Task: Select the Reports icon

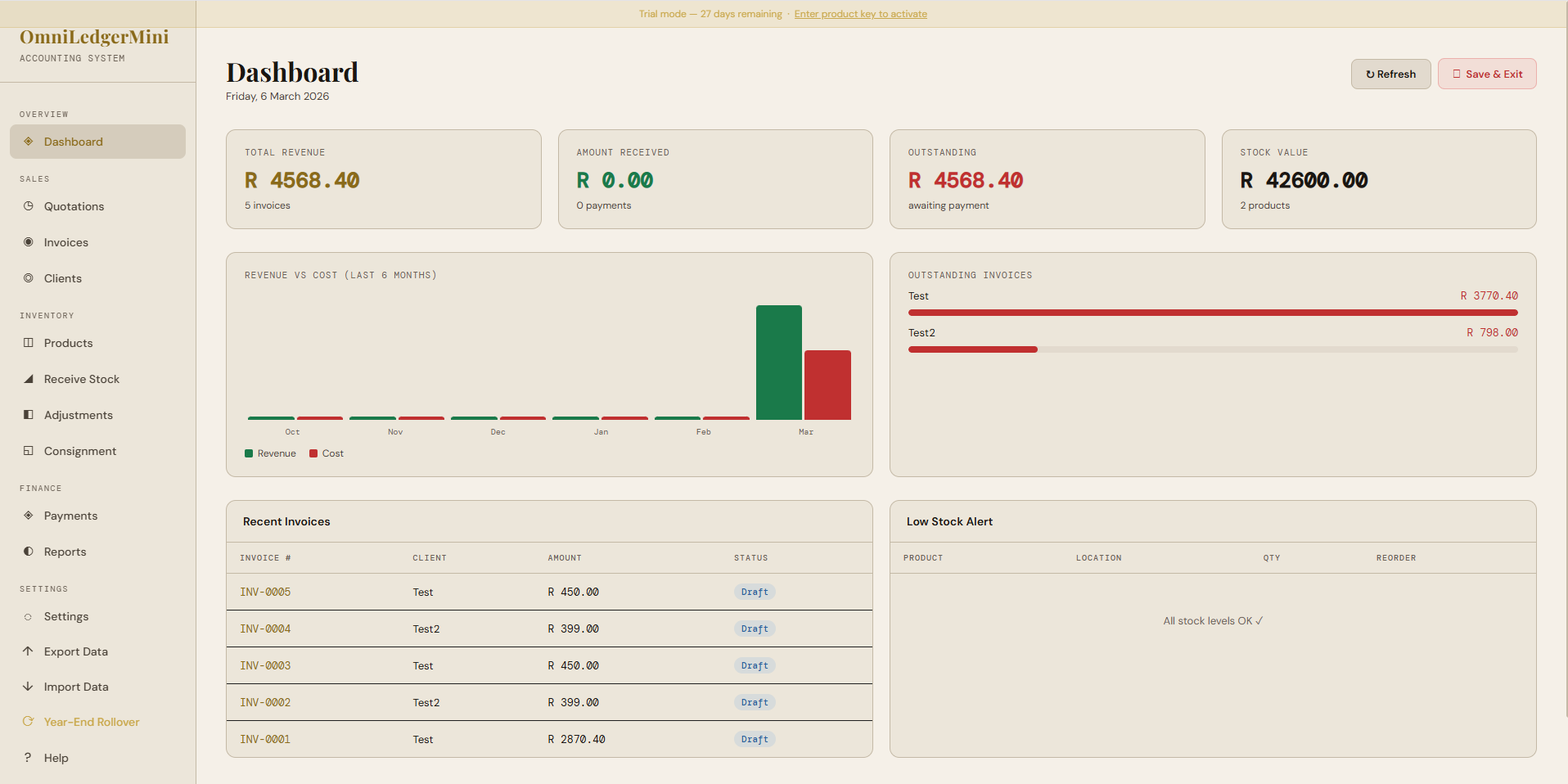Action: tap(29, 552)
